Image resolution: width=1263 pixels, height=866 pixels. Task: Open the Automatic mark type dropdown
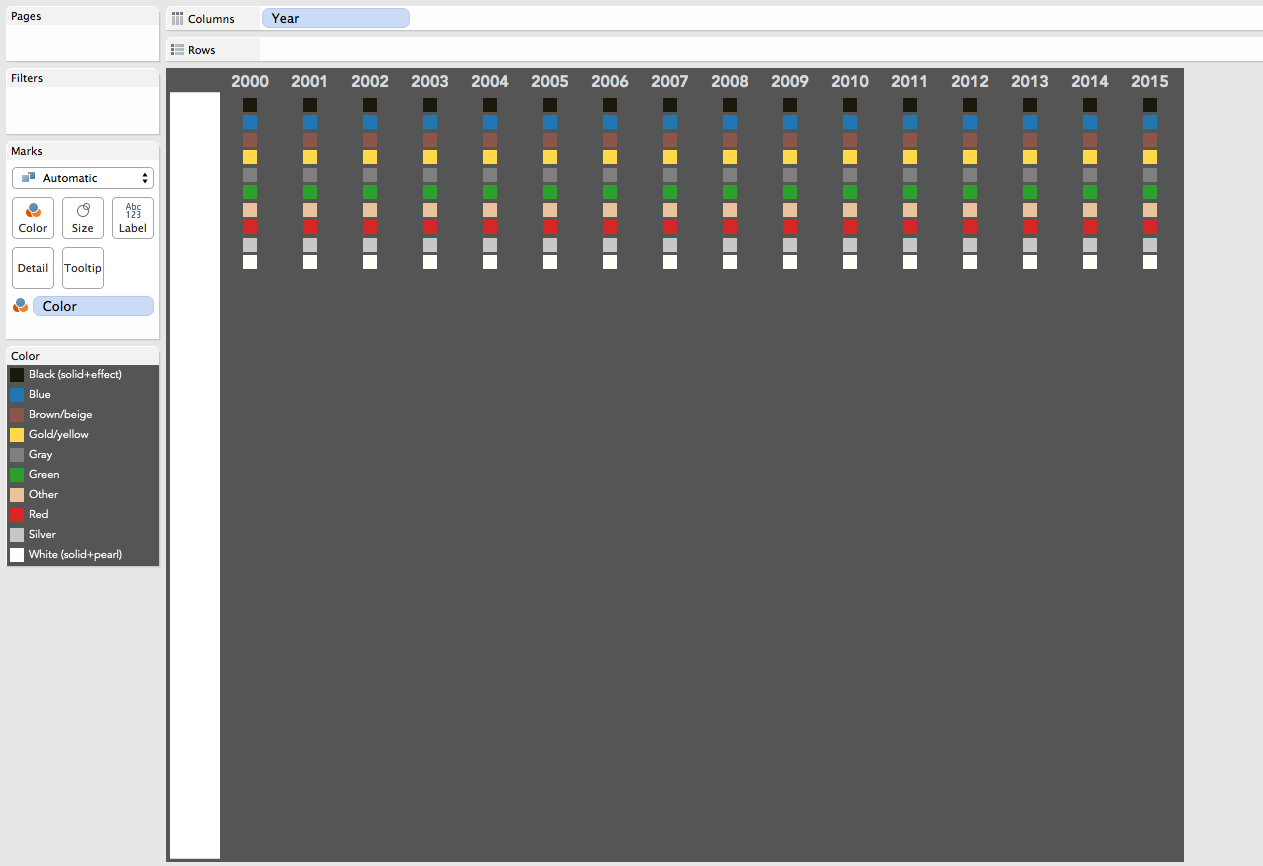(x=82, y=178)
